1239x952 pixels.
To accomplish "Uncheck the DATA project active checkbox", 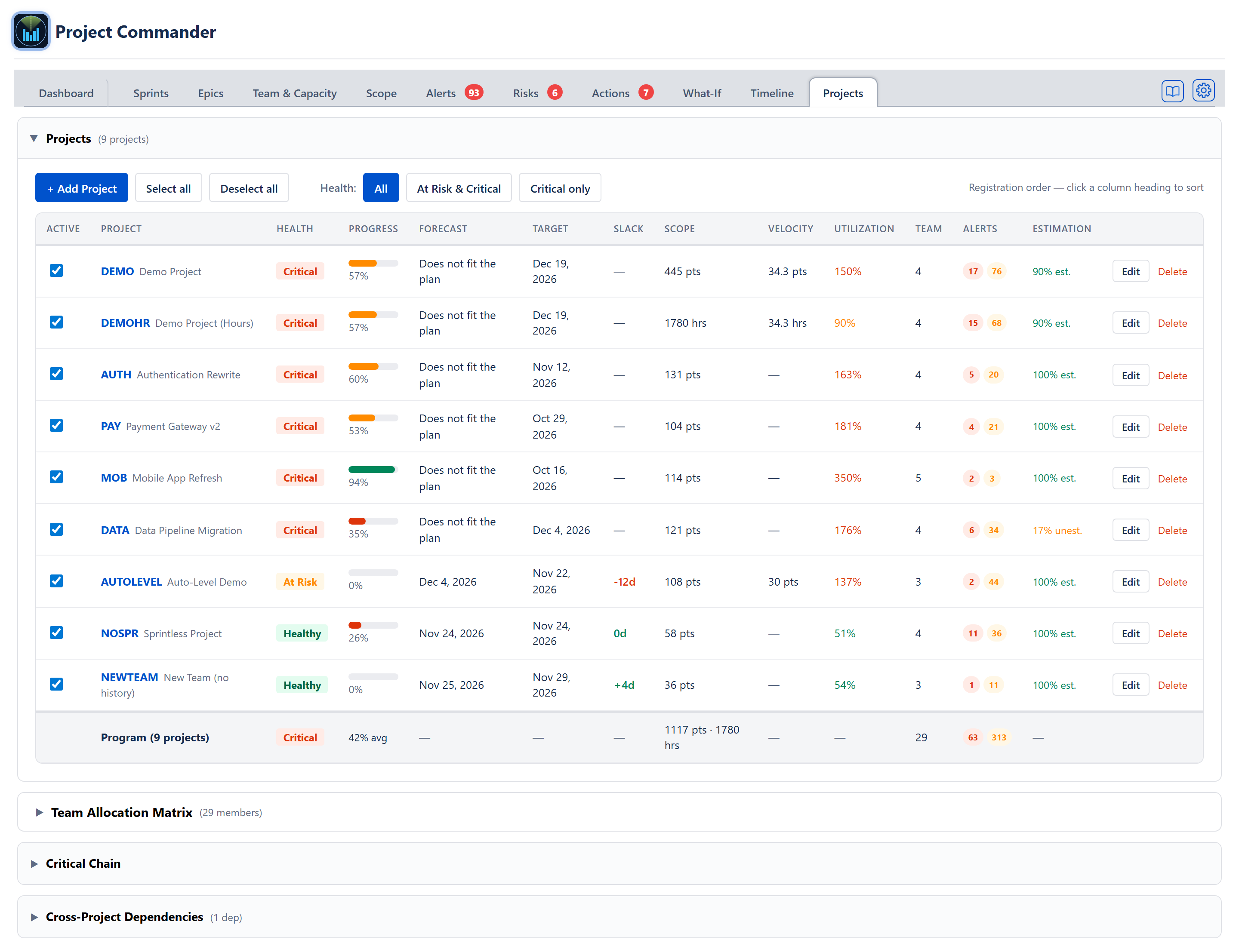I will (x=56, y=529).
